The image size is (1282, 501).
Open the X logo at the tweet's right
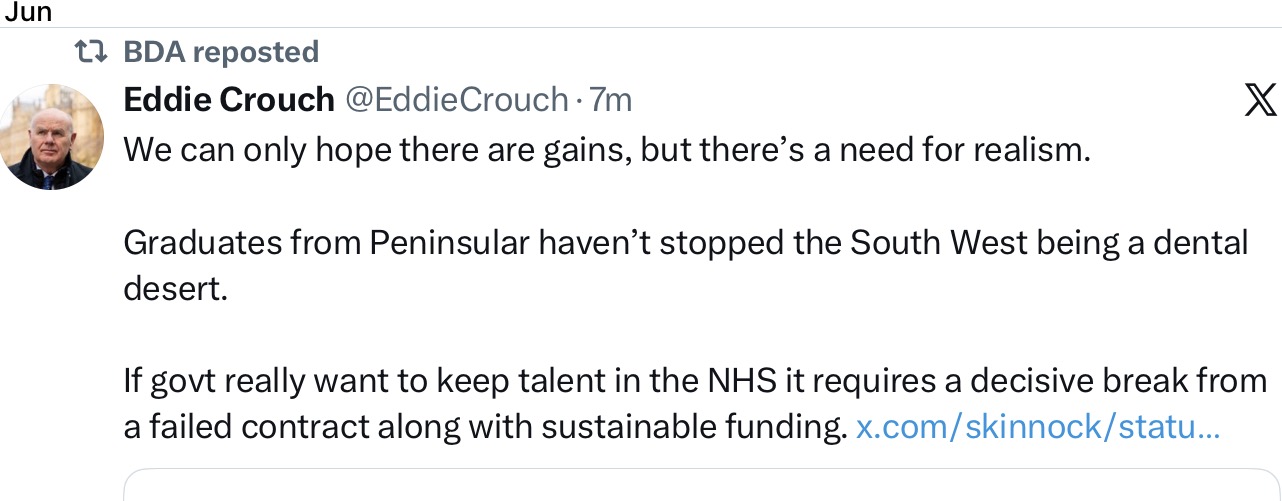1260,101
